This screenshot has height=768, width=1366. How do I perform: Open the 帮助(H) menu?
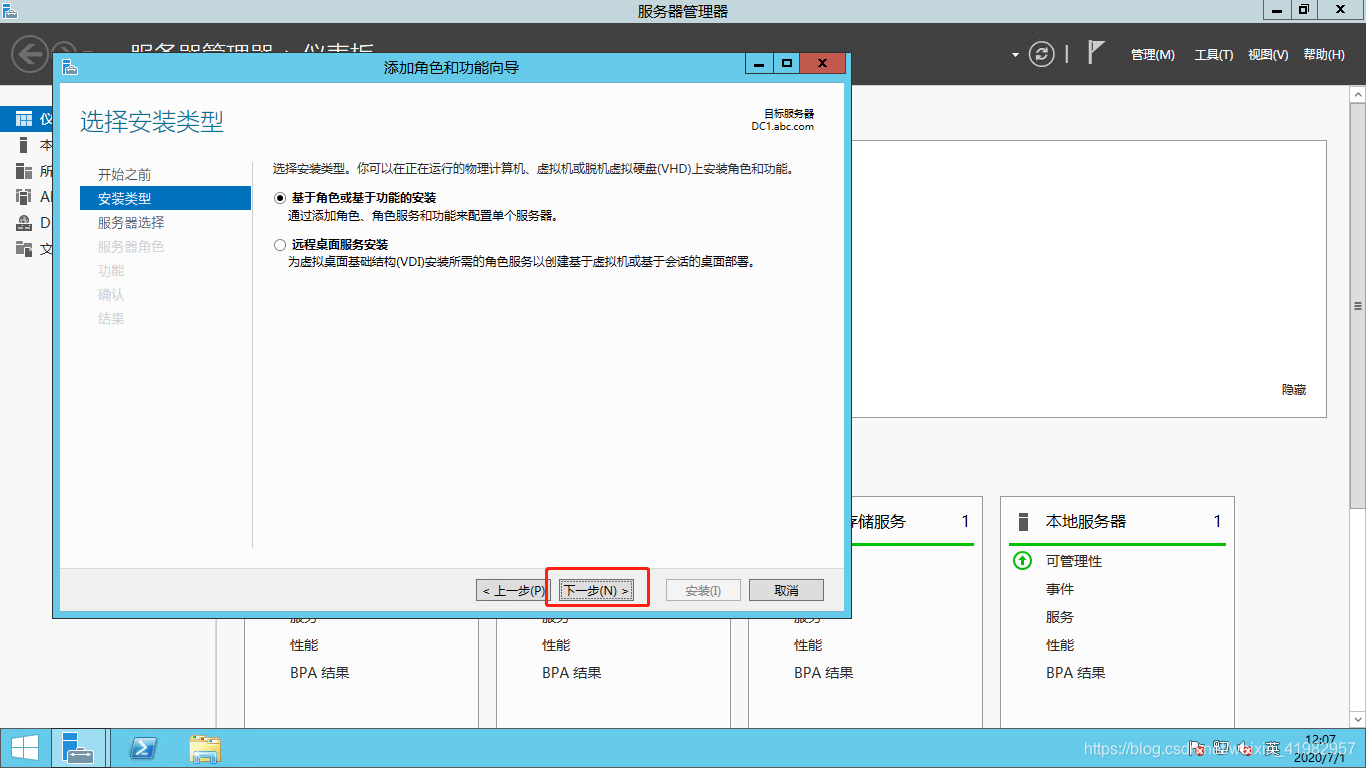click(x=1324, y=55)
